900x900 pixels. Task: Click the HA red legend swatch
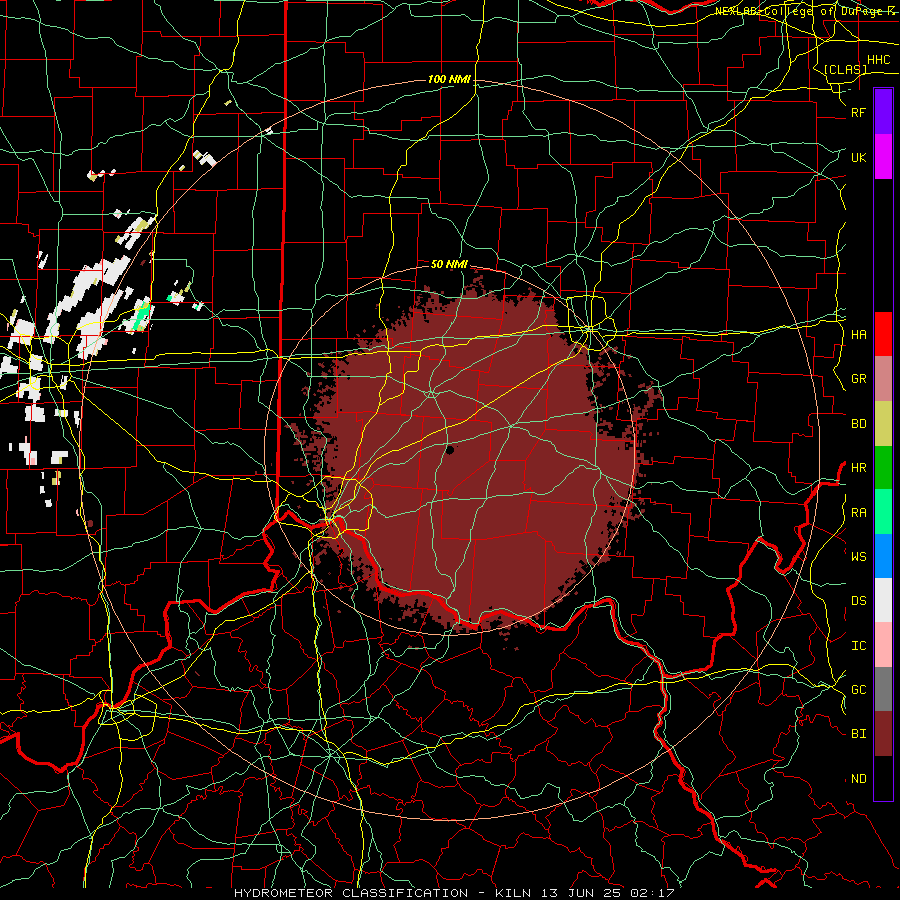pos(883,334)
